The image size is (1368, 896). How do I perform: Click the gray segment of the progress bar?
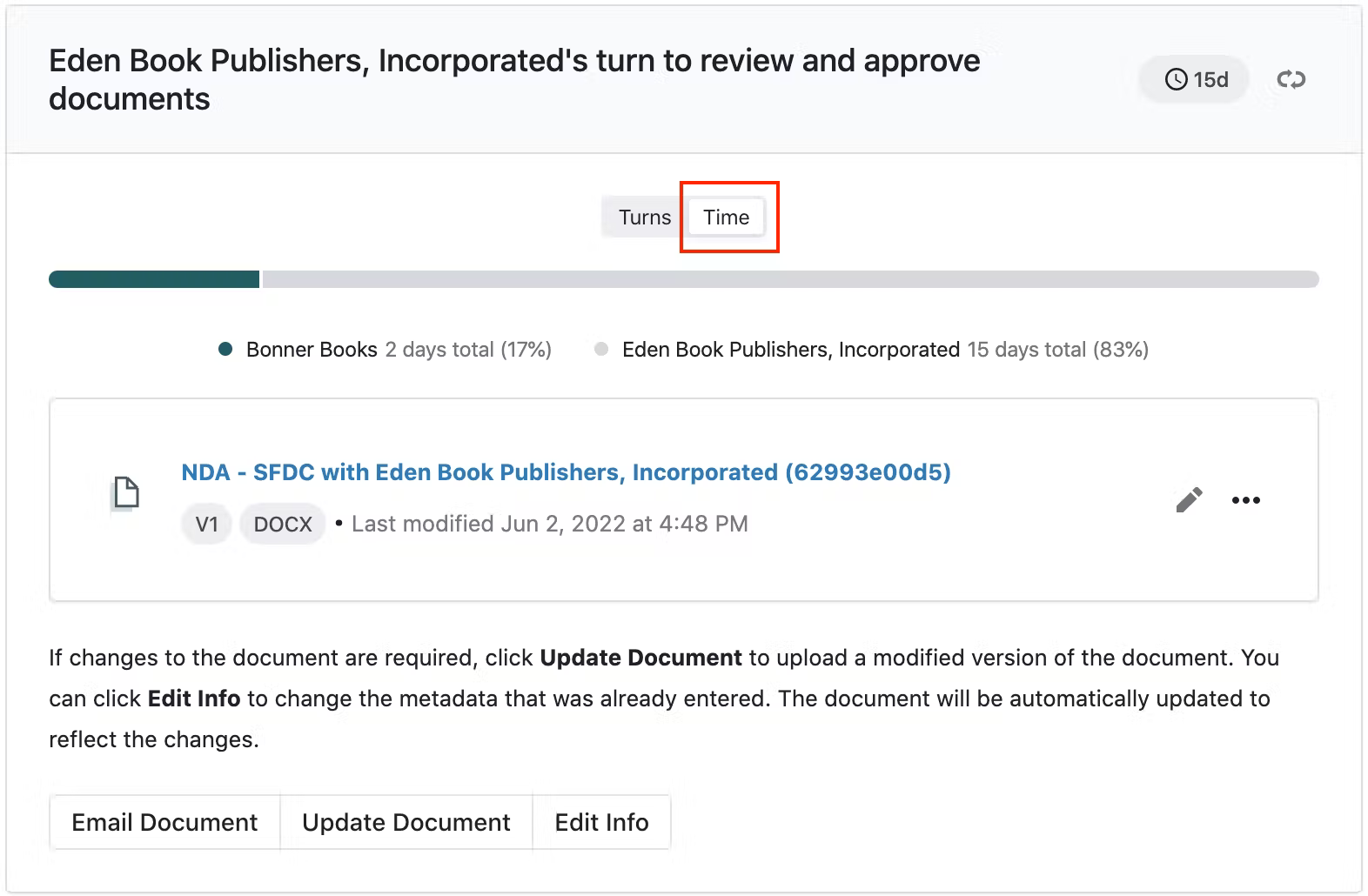[789, 279]
